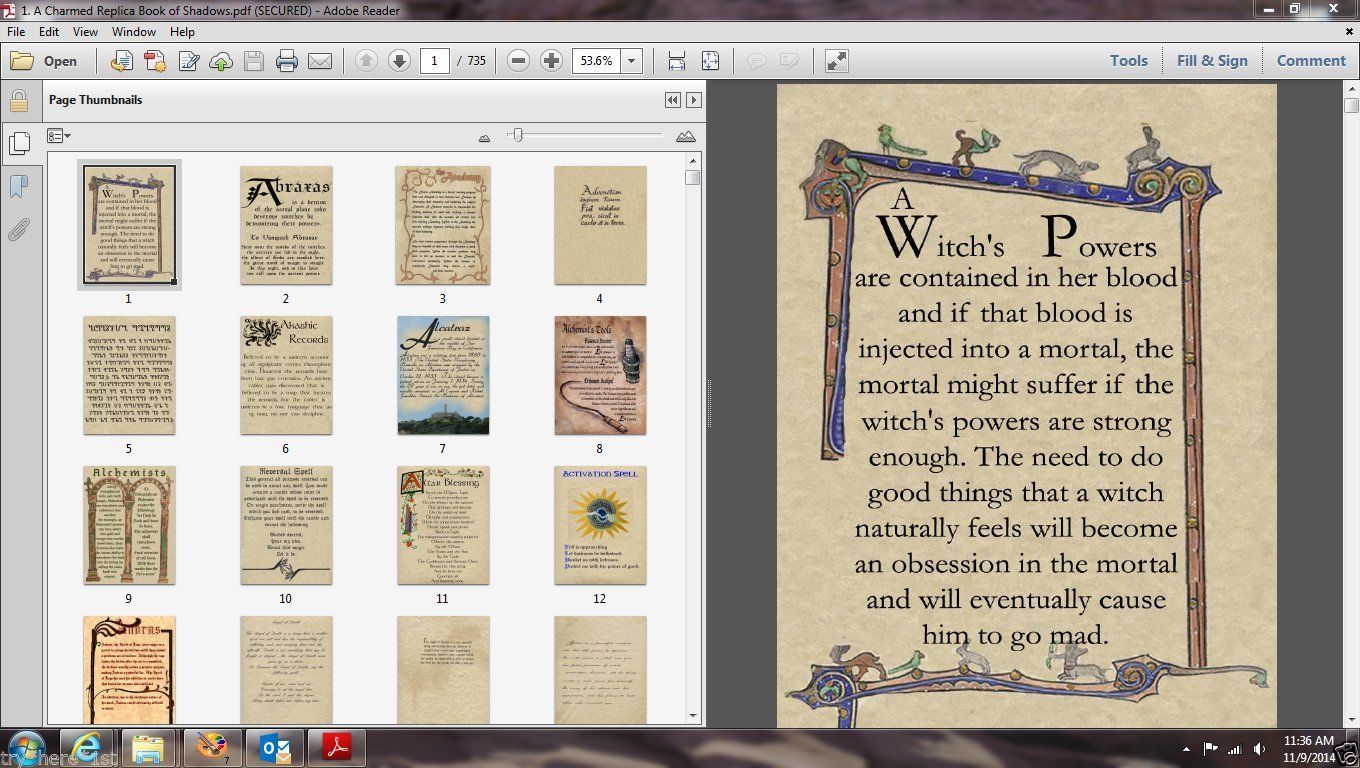Viewport: 1360px width, 768px height.
Task: Zoom in with the plus button
Action: point(551,61)
